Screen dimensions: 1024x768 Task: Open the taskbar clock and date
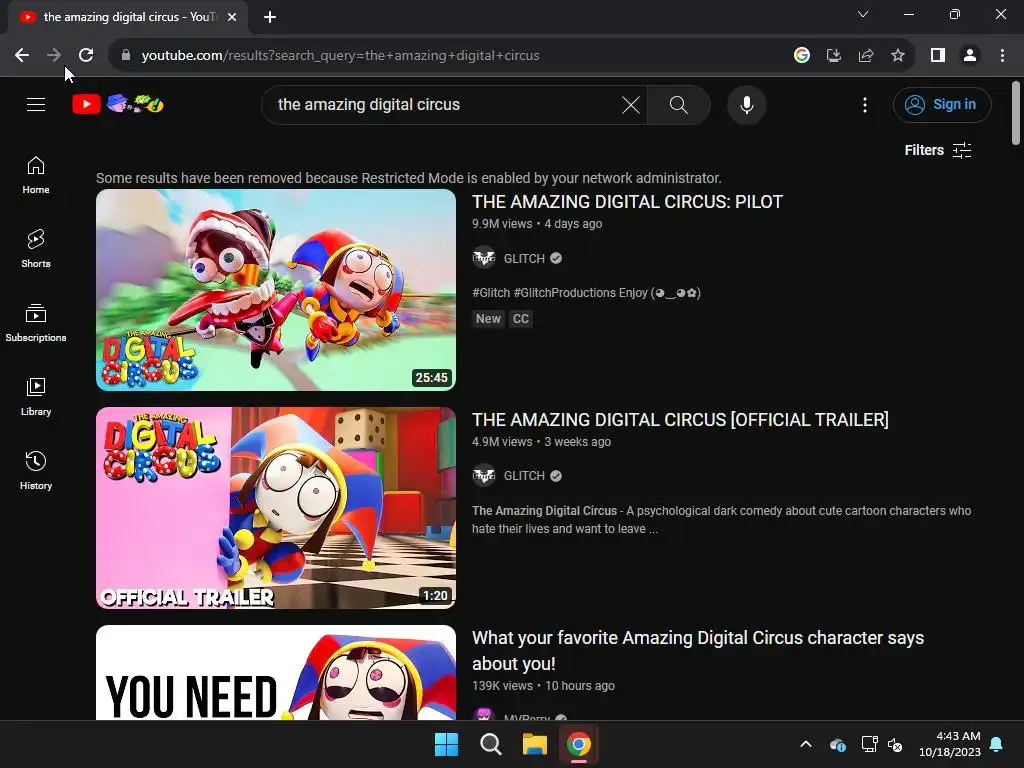[950, 744]
